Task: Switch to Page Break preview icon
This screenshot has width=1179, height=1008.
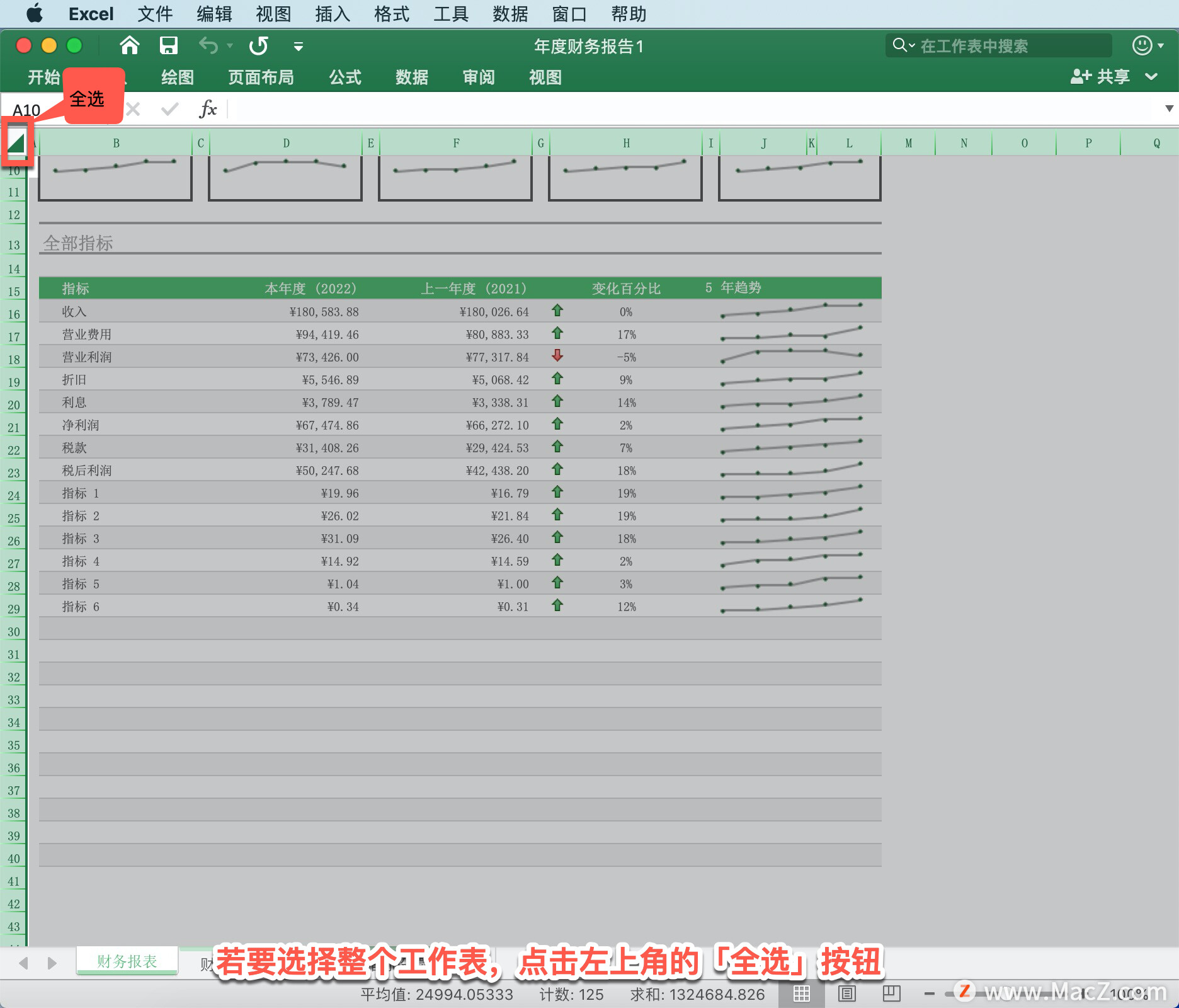Action: point(892,994)
